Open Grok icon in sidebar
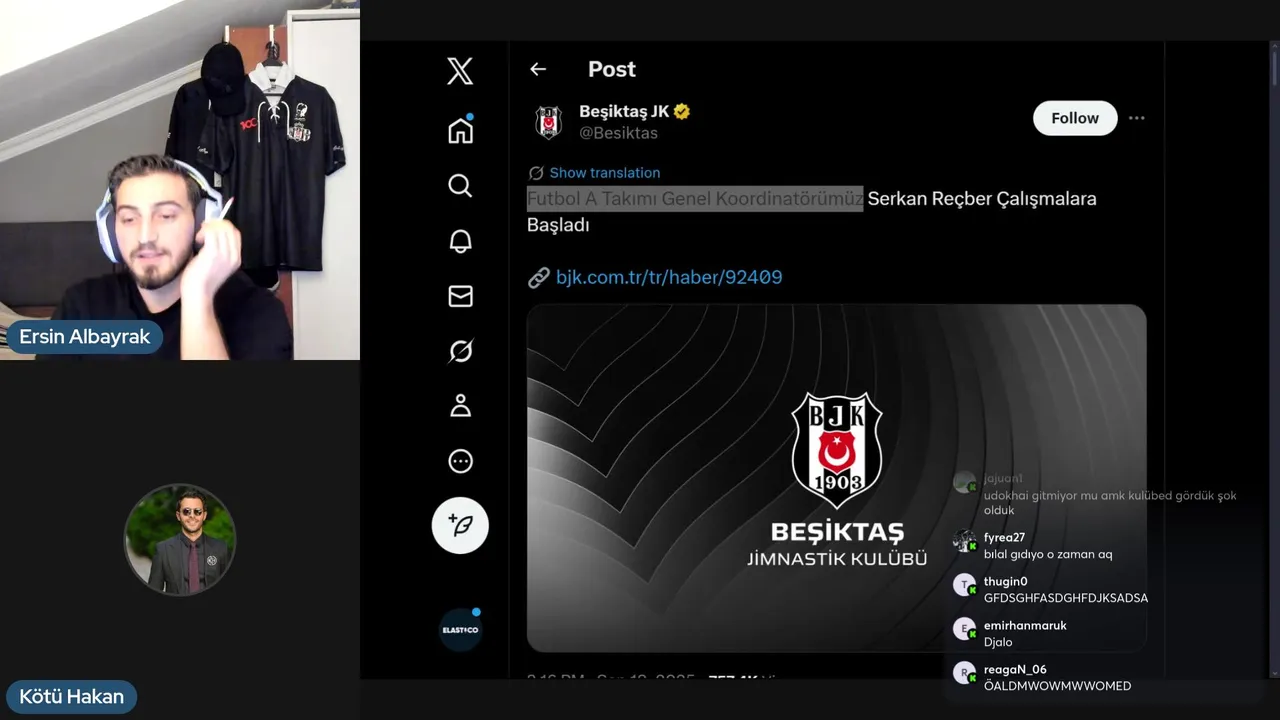Image resolution: width=1280 pixels, height=720 pixels. (x=460, y=351)
